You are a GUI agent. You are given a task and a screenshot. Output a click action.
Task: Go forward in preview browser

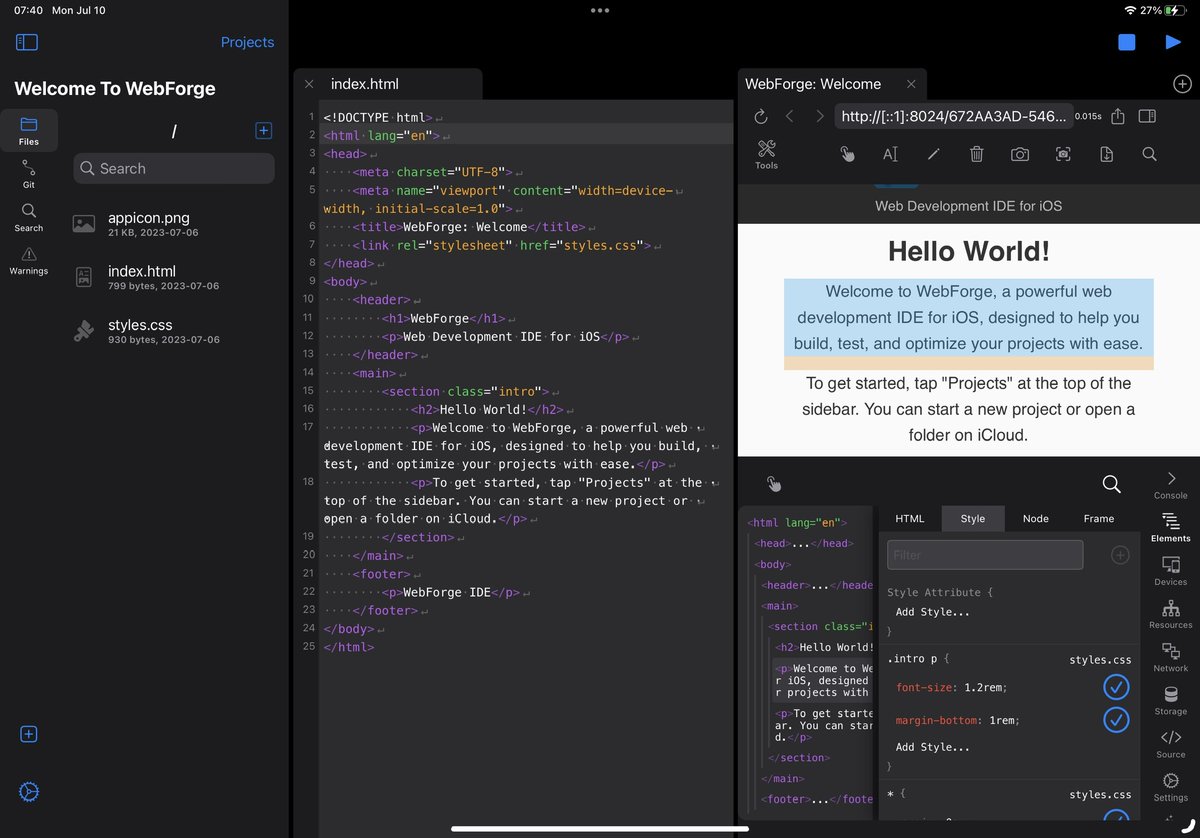820,116
